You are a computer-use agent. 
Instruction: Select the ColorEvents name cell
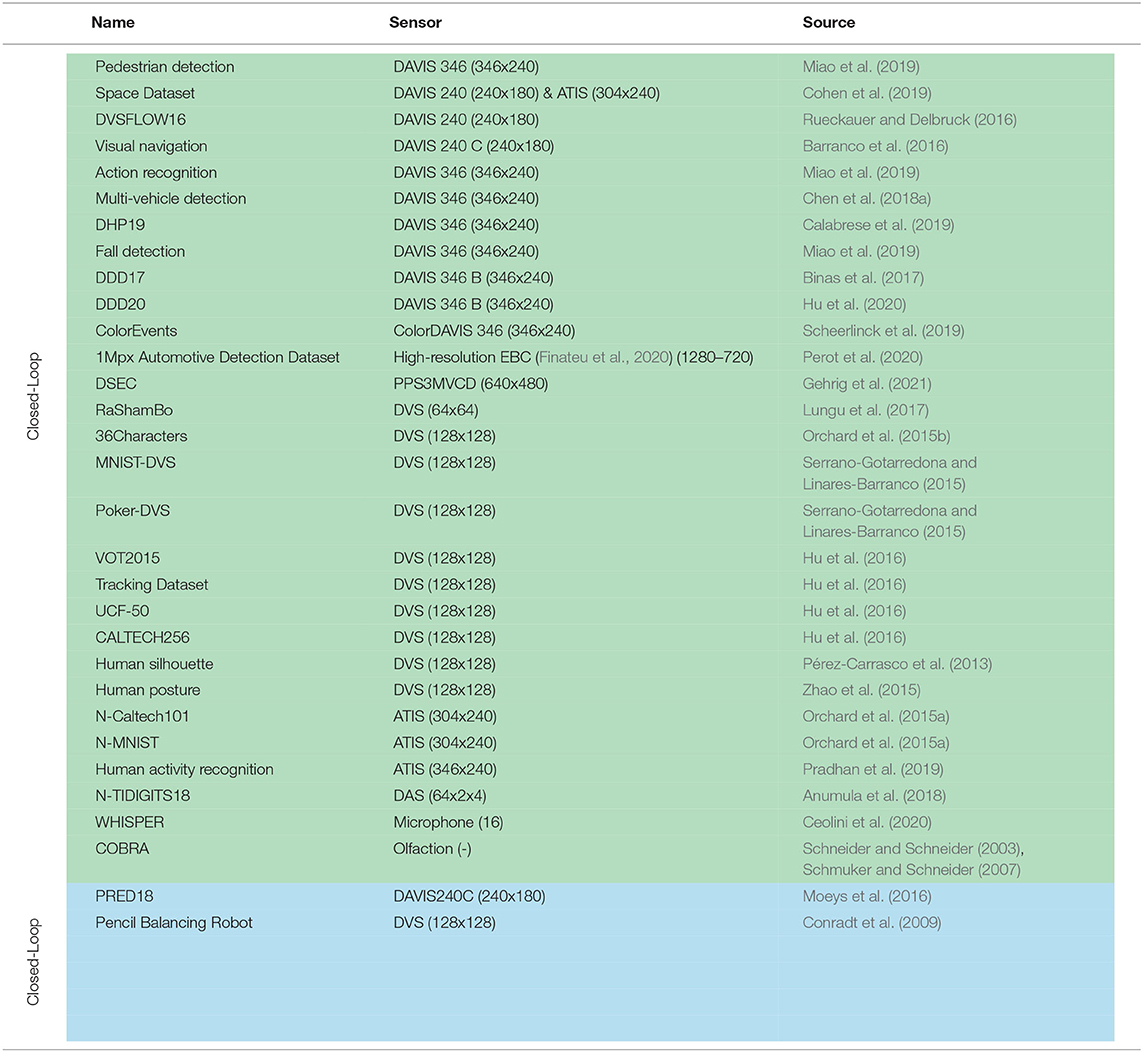click(136, 331)
